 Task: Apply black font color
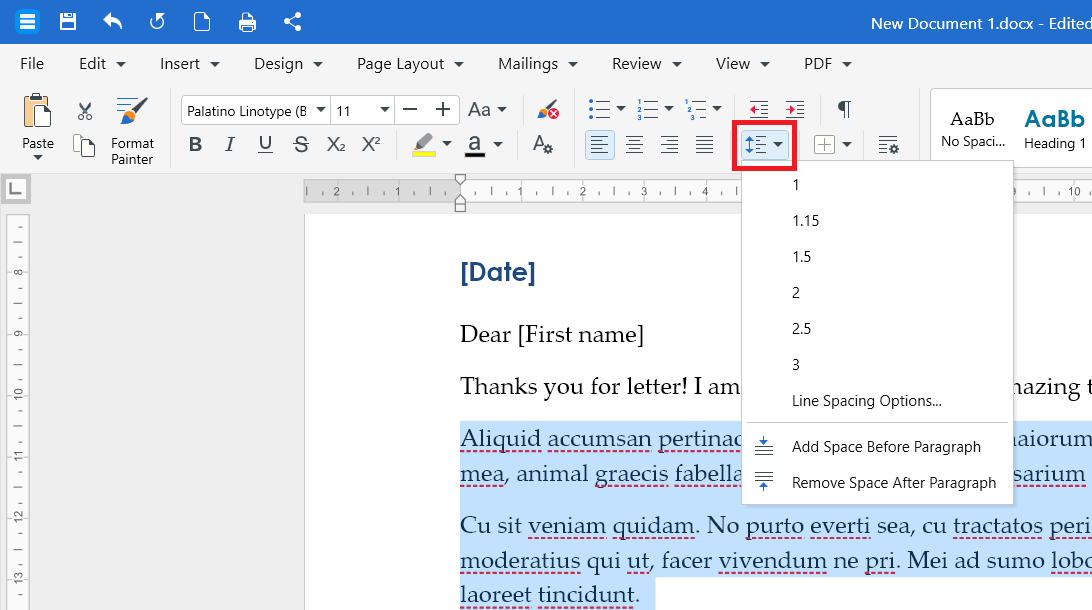[475, 145]
